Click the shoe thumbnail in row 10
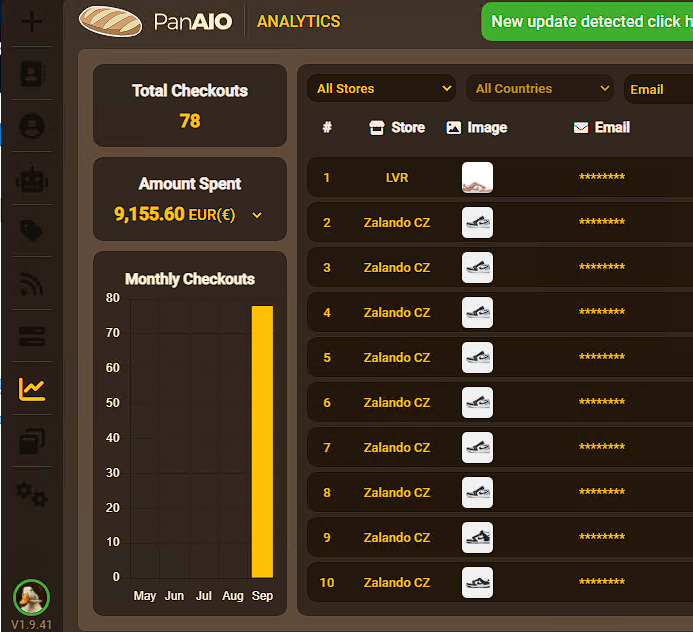This screenshot has height=632, width=693. coord(477,583)
